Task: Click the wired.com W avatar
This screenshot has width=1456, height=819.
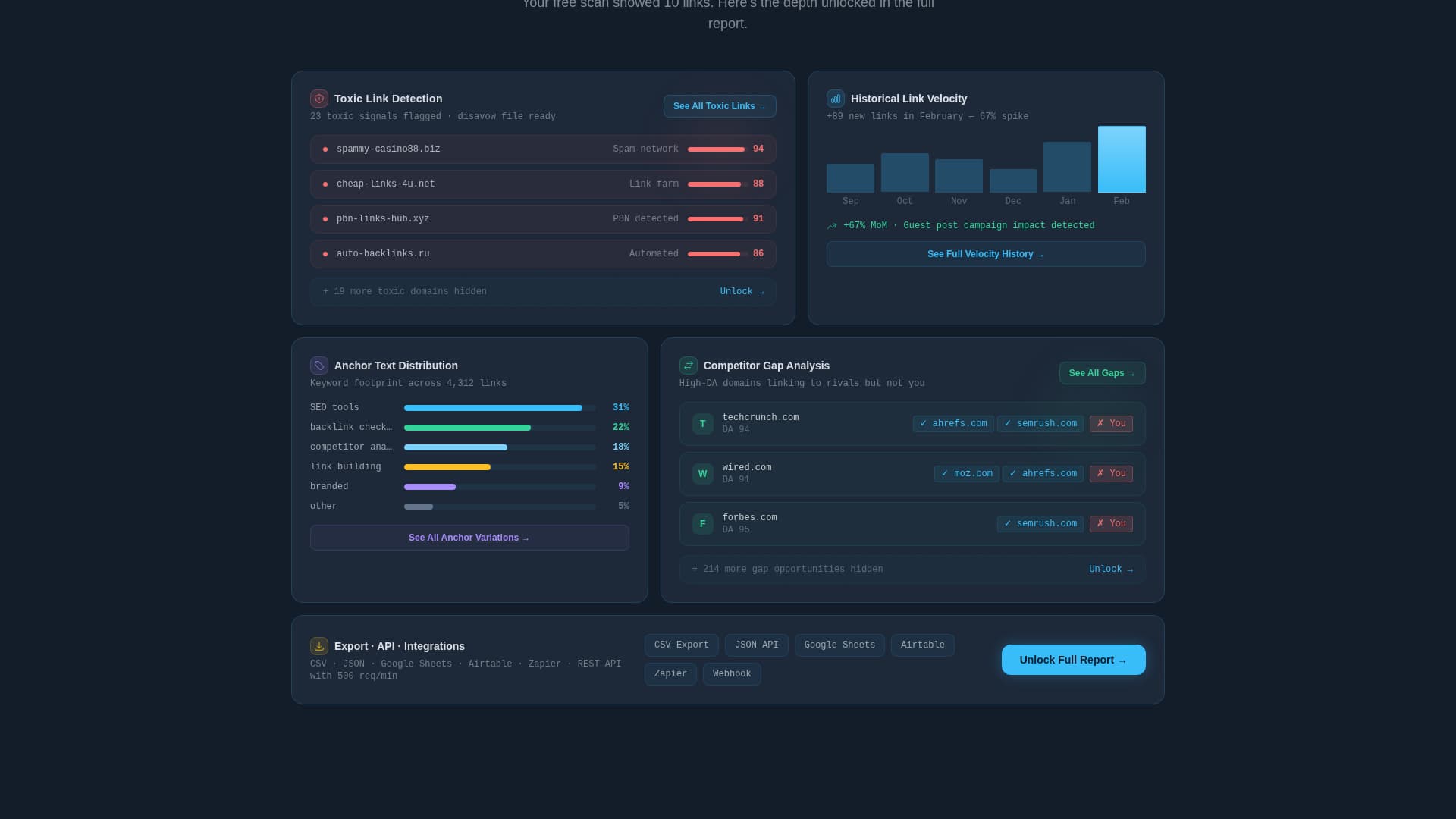Action: pyautogui.click(x=702, y=474)
